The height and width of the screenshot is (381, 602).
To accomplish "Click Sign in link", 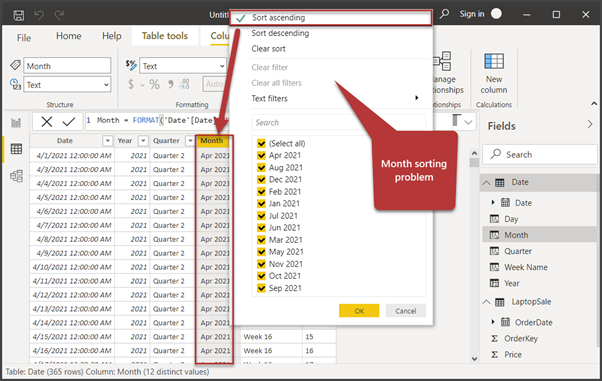I will [472, 14].
